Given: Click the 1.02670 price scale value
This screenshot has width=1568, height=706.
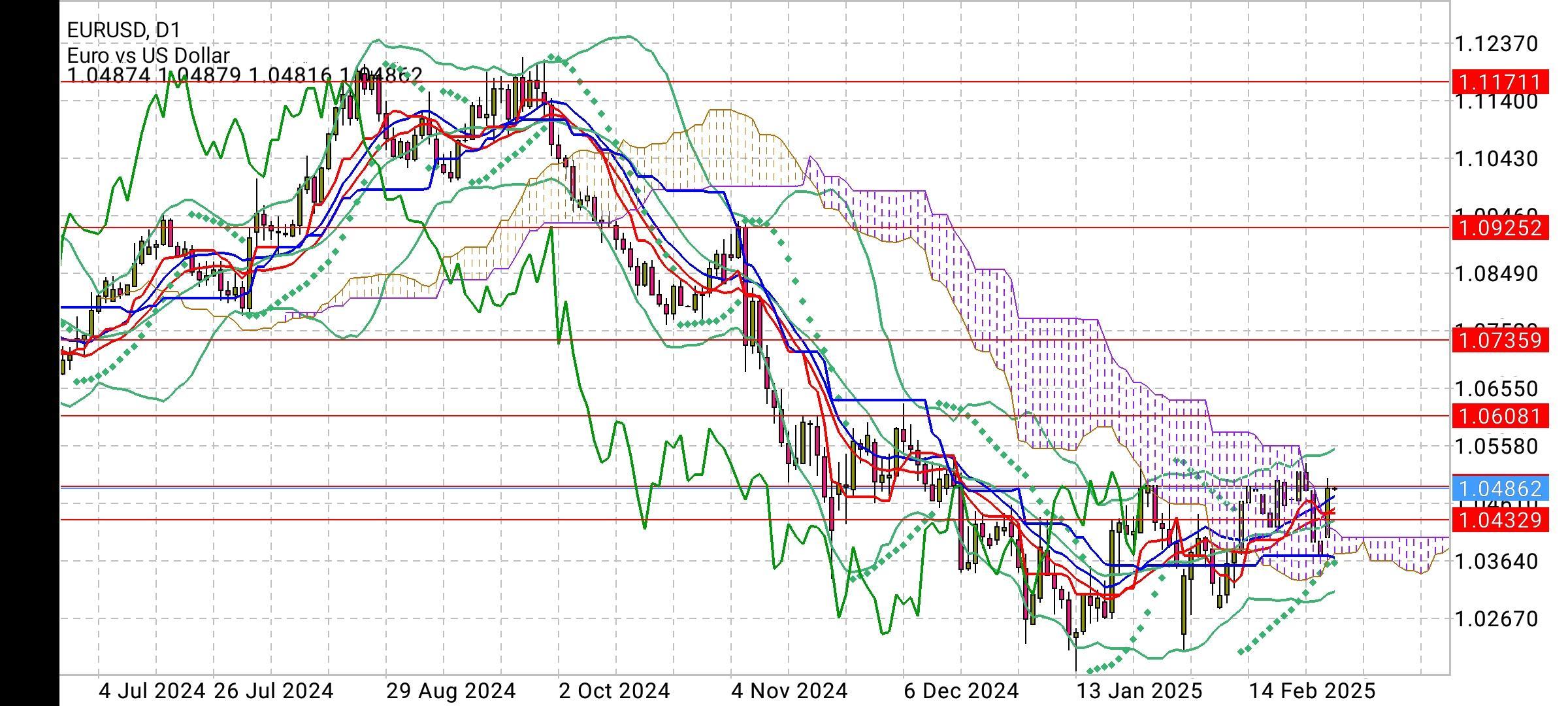Looking at the screenshot, I should pyautogui.click(x=1495, y=618).
